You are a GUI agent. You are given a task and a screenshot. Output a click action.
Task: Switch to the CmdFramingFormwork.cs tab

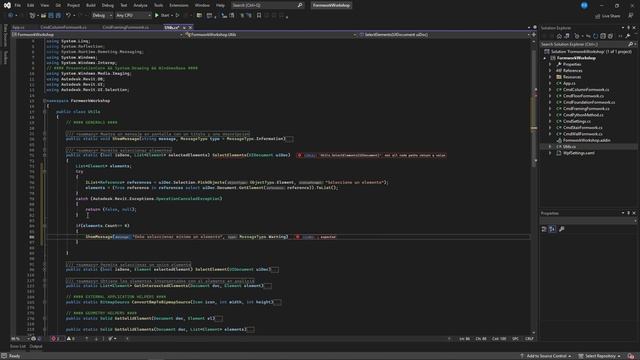click(126, 27)
